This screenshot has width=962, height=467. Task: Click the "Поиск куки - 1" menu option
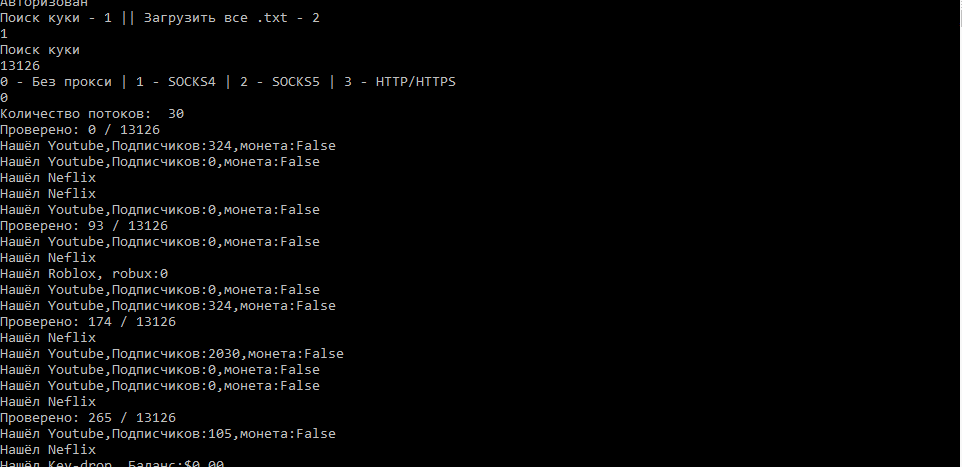56,17
